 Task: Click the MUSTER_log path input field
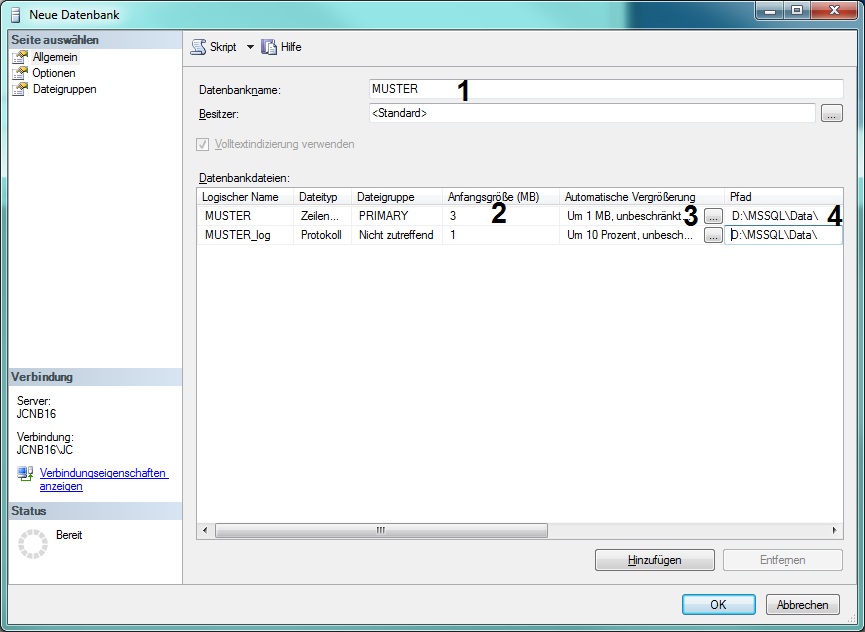pyautogui.click(x=783, y=235)
